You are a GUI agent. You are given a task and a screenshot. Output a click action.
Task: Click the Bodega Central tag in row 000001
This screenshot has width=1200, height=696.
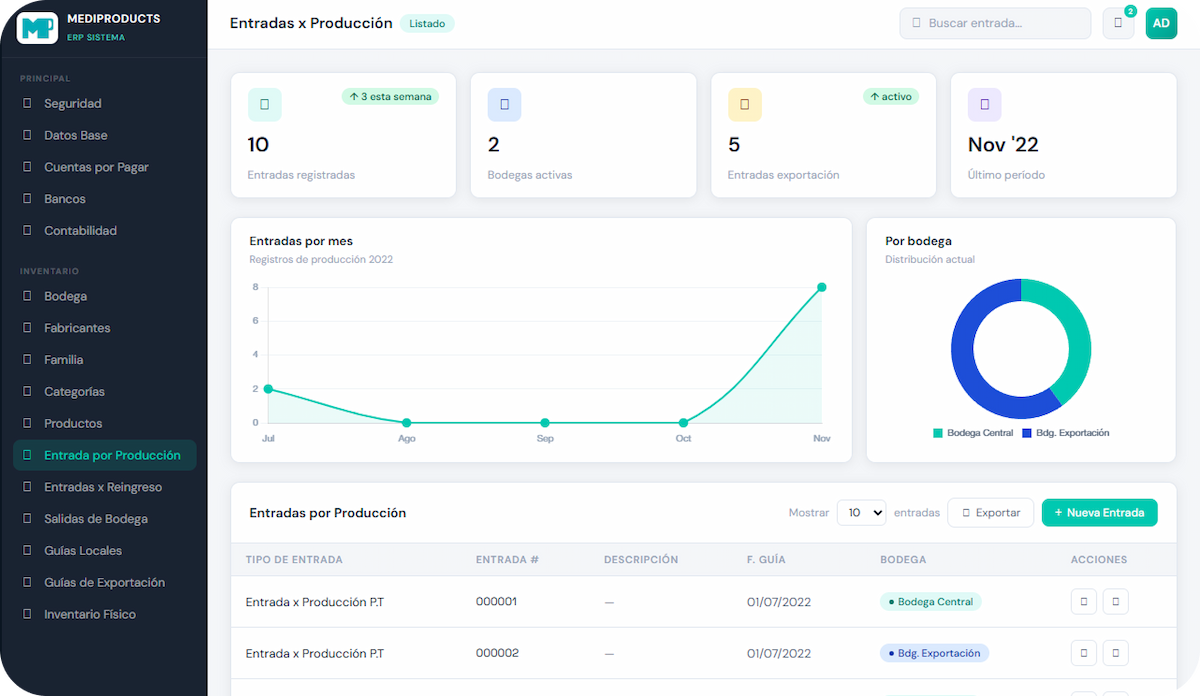click(x=931, y=602)
